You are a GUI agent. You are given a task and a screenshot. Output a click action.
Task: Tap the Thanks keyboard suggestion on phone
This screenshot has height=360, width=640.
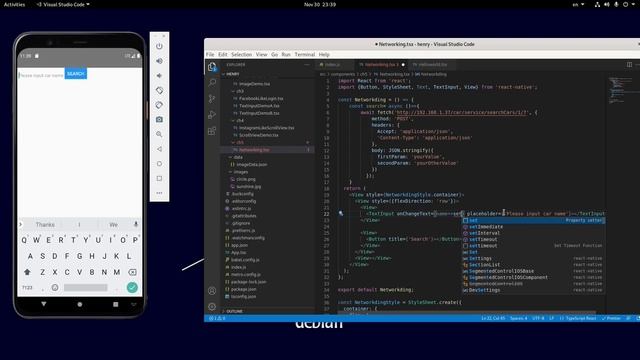pyautogui.click(x=45, y=224)
